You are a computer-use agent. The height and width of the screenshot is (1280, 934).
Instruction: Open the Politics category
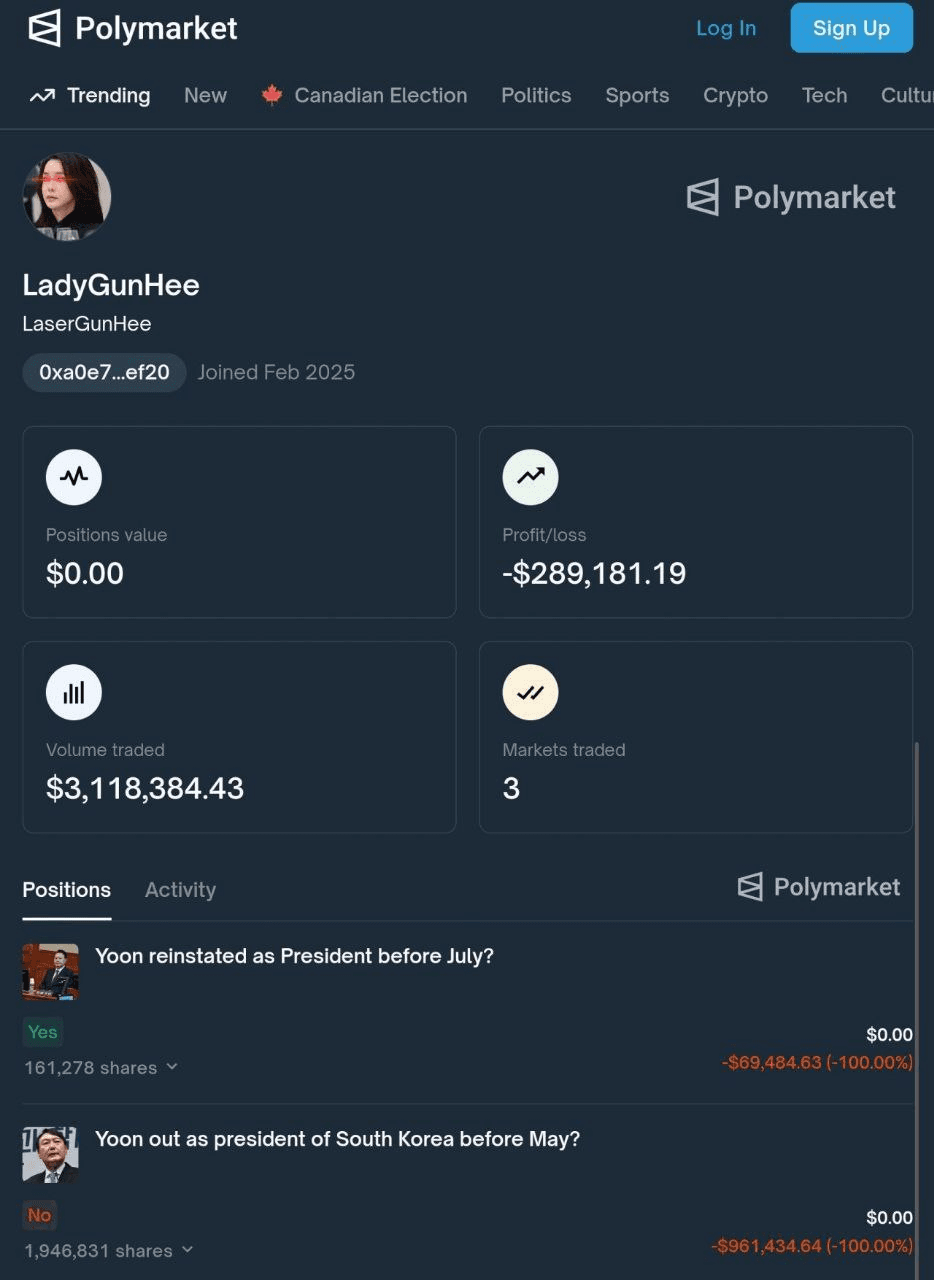pyautogui.click(x=536, y=96)
